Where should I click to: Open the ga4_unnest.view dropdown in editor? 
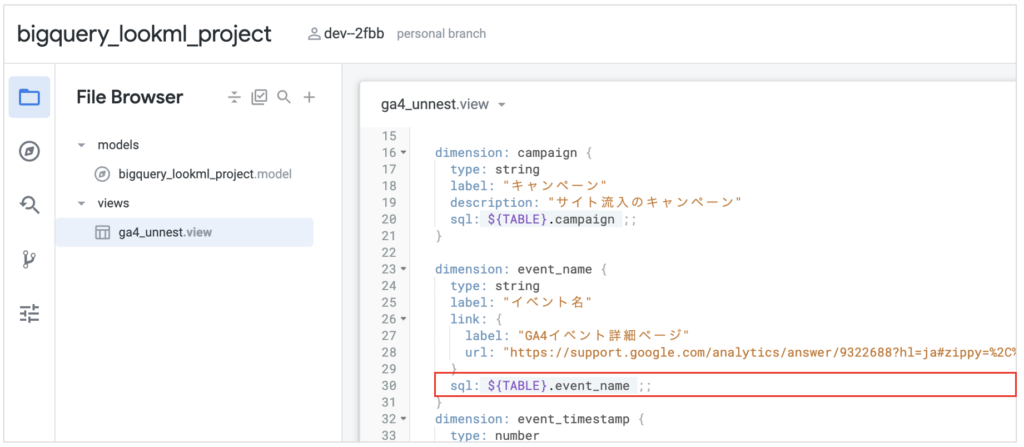click(x=502, y=105)
